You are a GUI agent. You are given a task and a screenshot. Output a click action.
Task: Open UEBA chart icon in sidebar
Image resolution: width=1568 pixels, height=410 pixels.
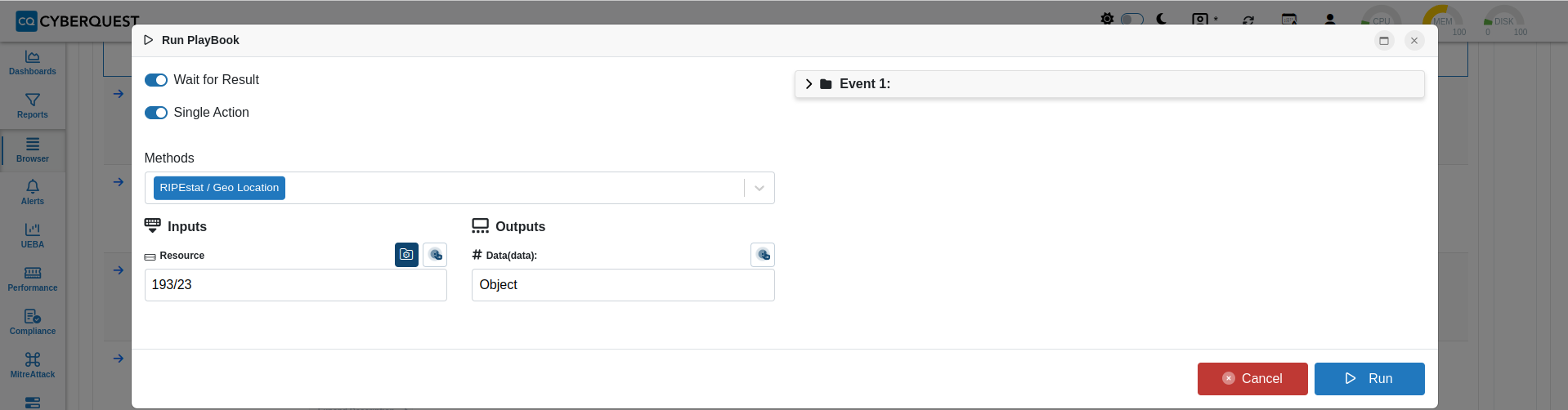[33, 236]
